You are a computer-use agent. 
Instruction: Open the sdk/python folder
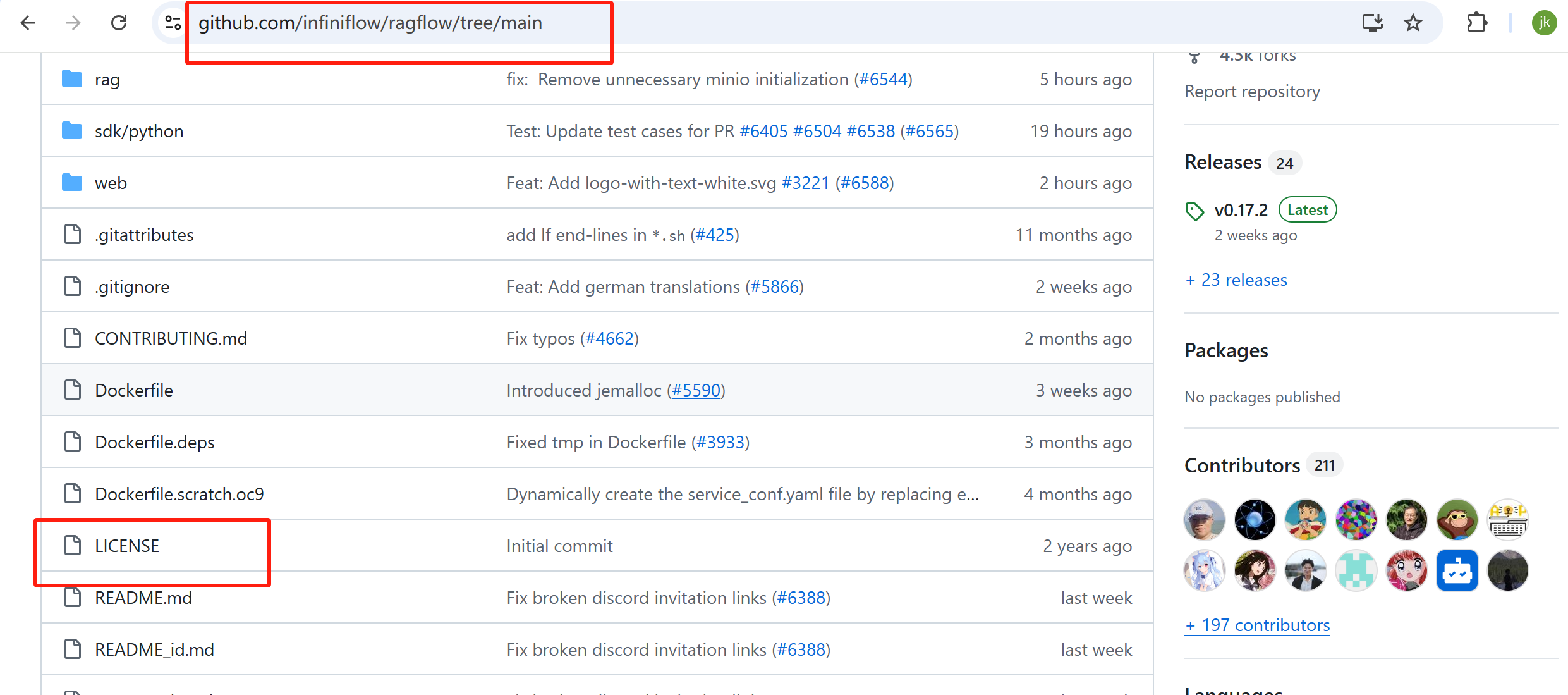139,132
